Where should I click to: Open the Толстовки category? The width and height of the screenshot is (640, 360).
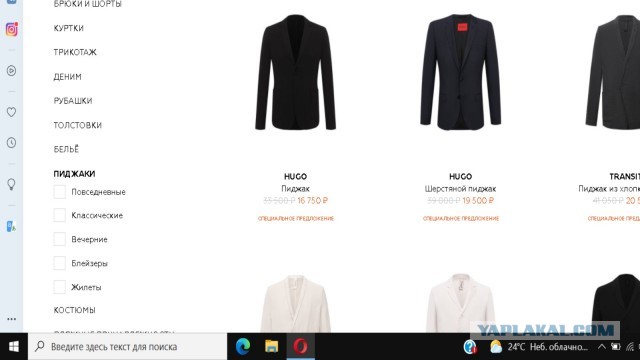[78, 125]
